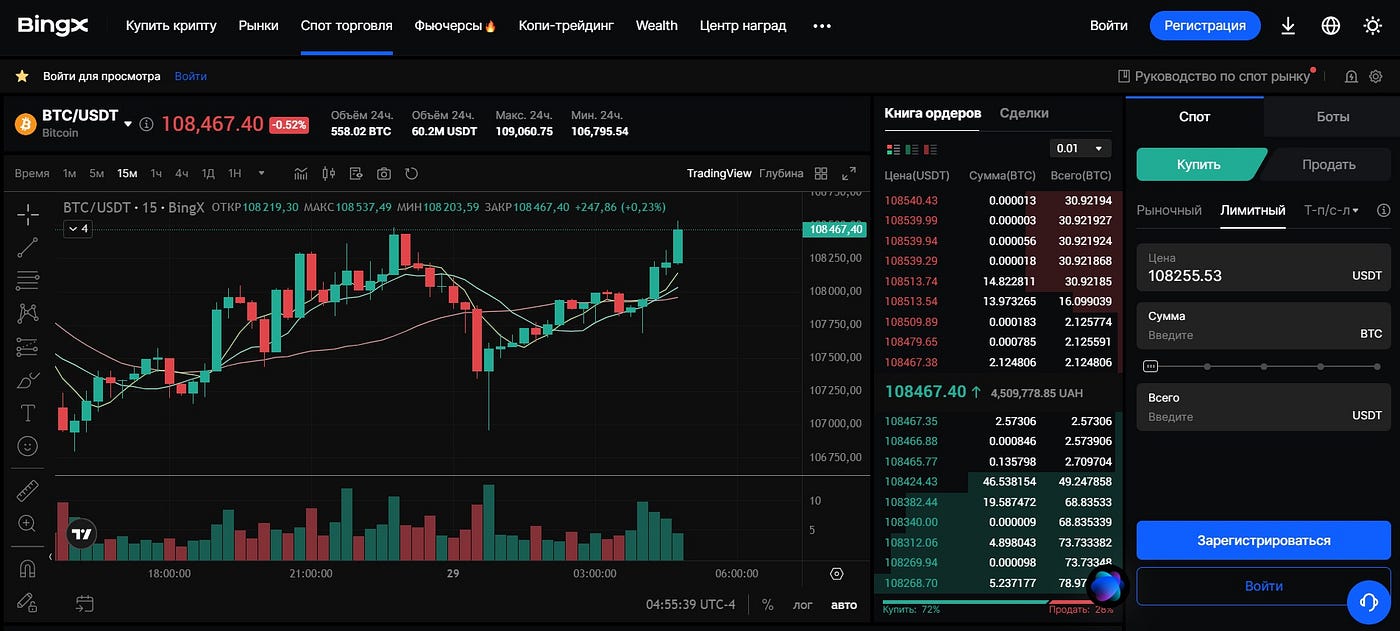Toggle lock all drawing tools

[28, 603]
